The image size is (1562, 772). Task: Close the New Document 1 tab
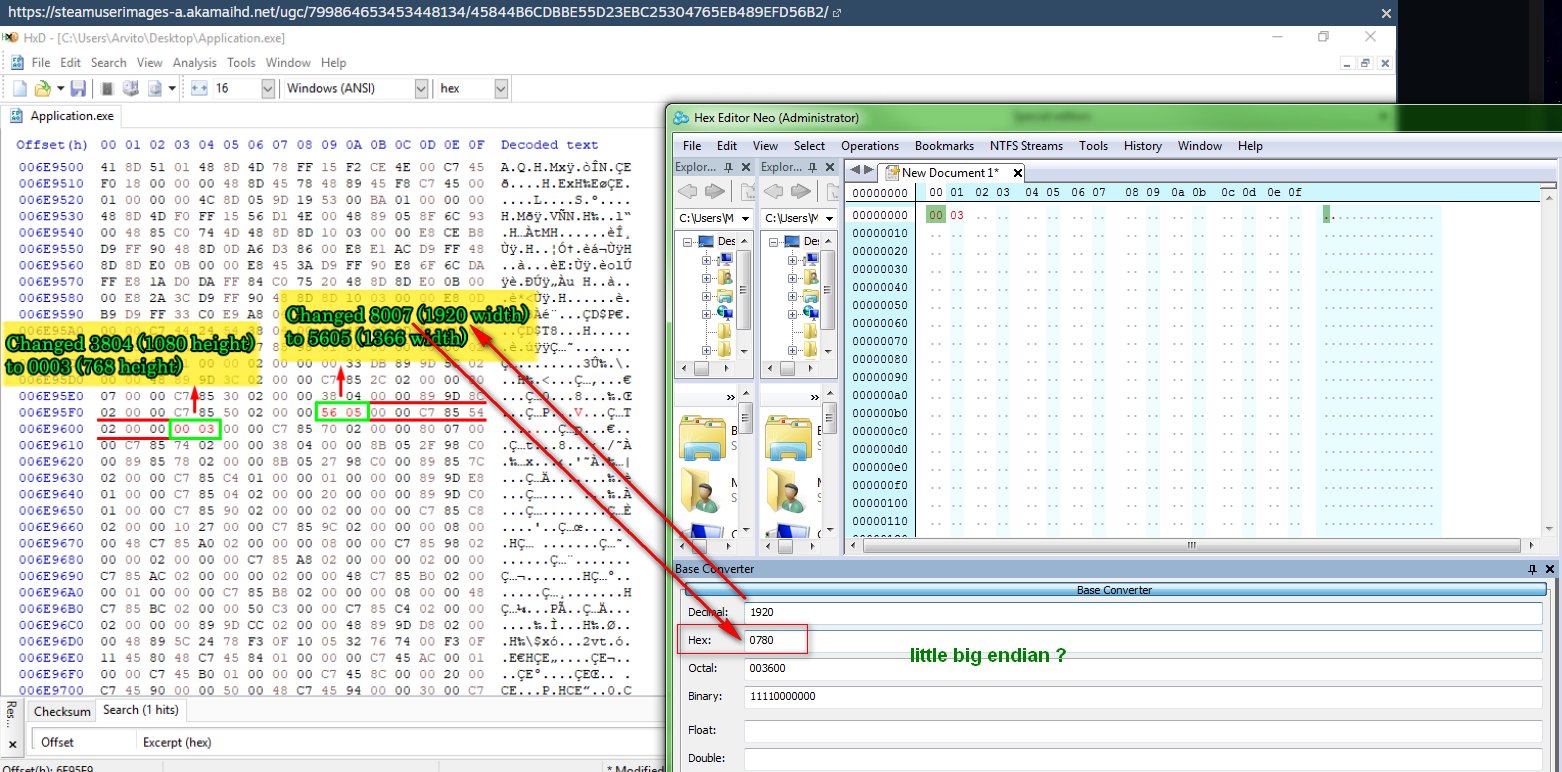(1017, 172)
